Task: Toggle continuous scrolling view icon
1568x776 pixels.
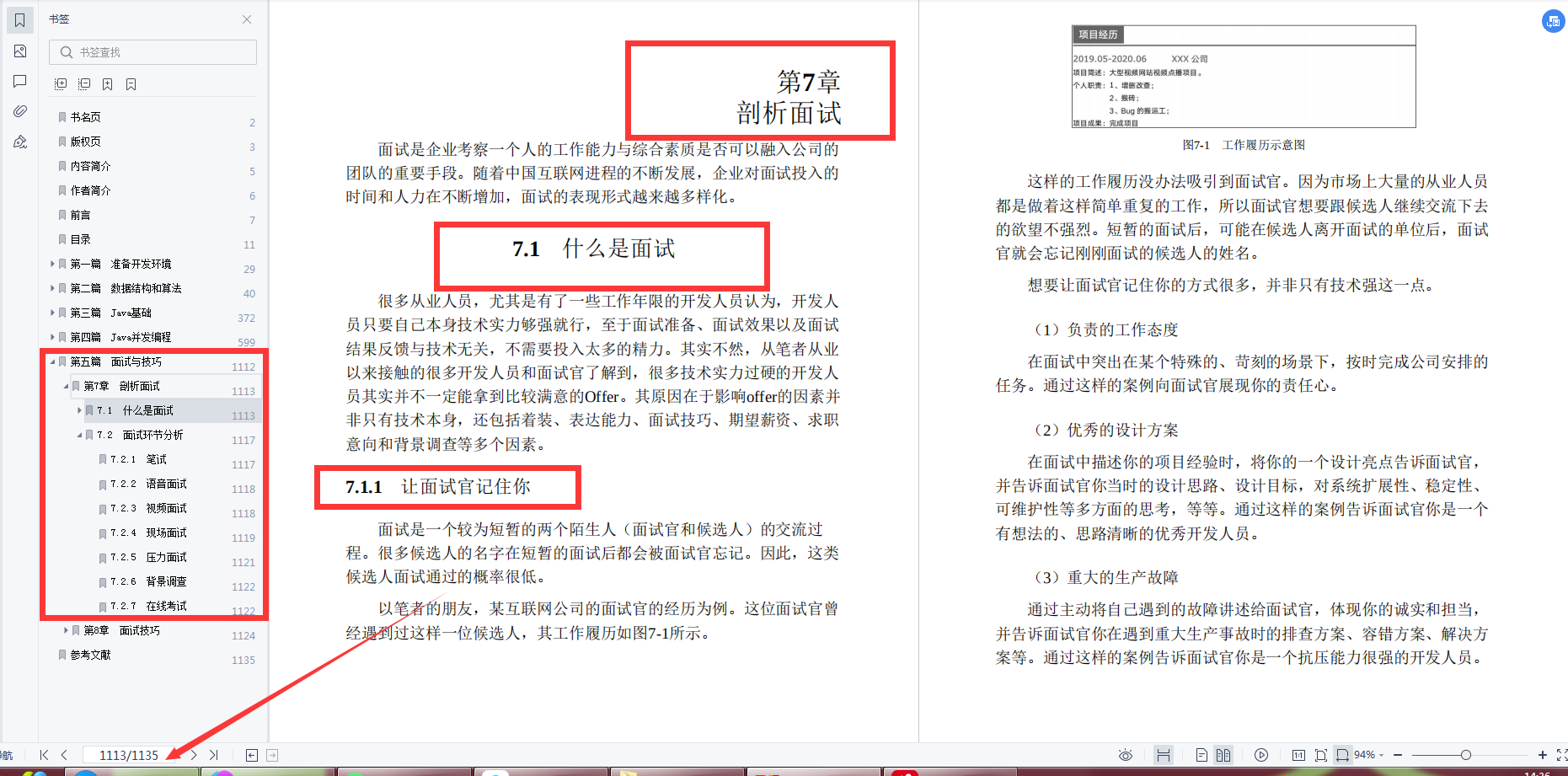Action: pyautogui.click(x=1164, y=755)
